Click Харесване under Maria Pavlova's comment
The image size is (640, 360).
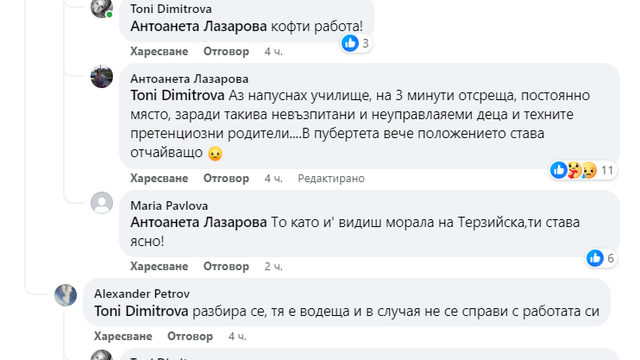tap(159, 267)
